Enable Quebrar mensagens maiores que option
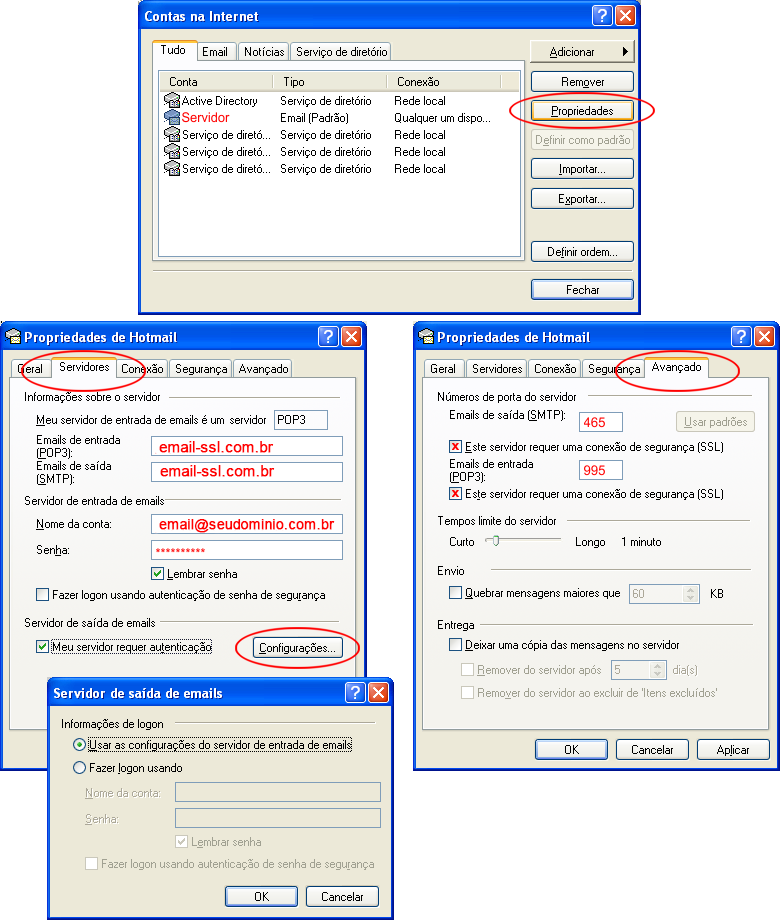Screen dimensions: 780x920 pos(455,593)
